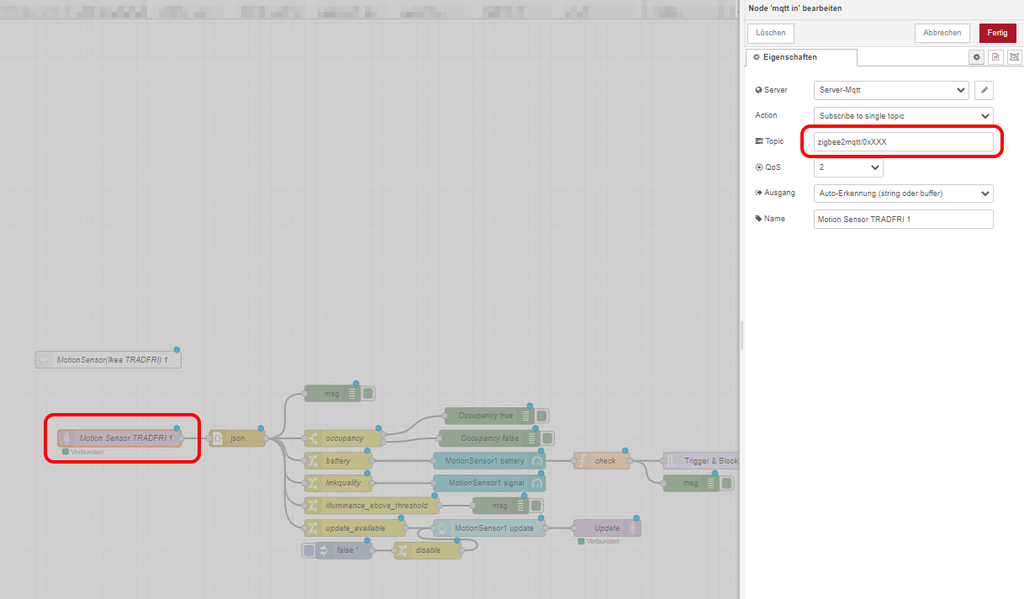Click the gear properties icon in tab bar
1024x599 pixels.
tap(978, 58)
